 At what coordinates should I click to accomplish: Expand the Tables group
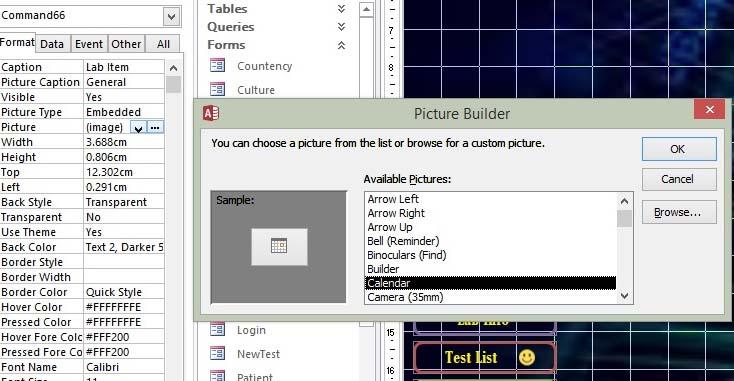click(341, 8)
